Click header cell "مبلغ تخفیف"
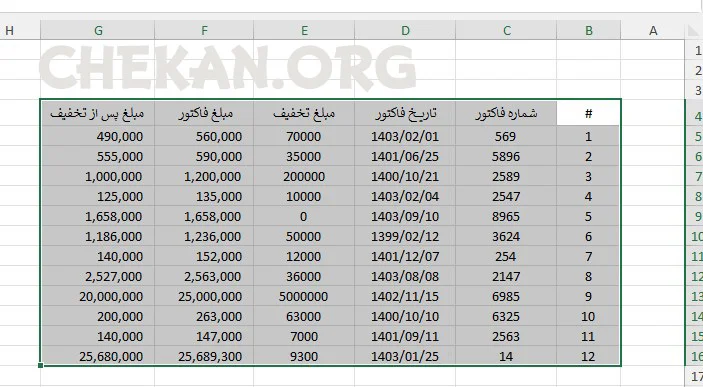 (304, 113)
